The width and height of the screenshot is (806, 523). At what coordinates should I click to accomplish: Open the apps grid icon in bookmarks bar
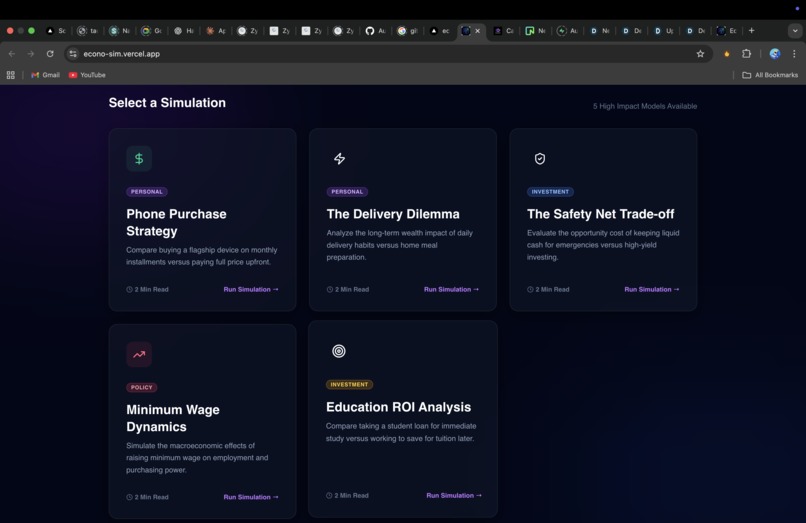(x=10, y=75)
